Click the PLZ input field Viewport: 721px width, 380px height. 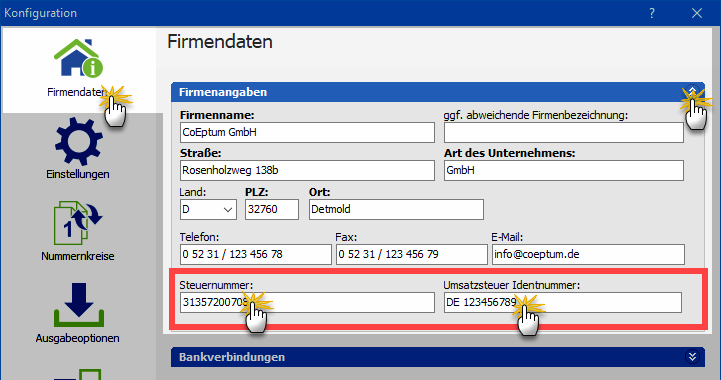click(272, 209)
